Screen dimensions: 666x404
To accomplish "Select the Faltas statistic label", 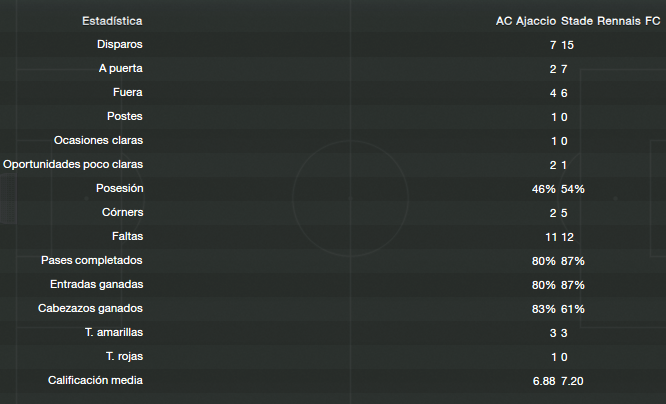I will coord(127,236).
